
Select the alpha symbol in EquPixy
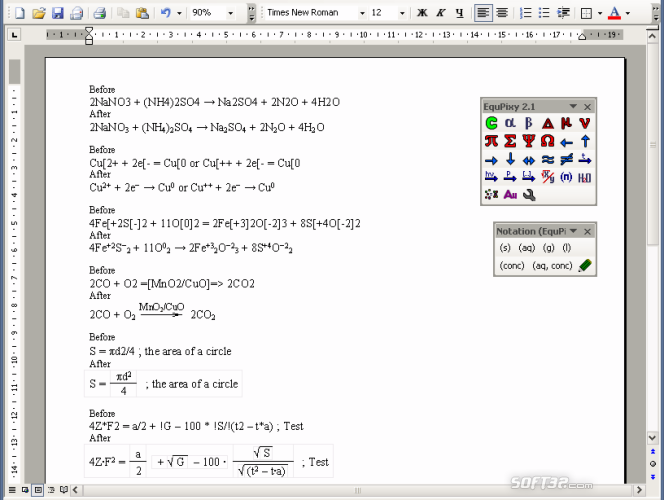(x=510, y=123)
